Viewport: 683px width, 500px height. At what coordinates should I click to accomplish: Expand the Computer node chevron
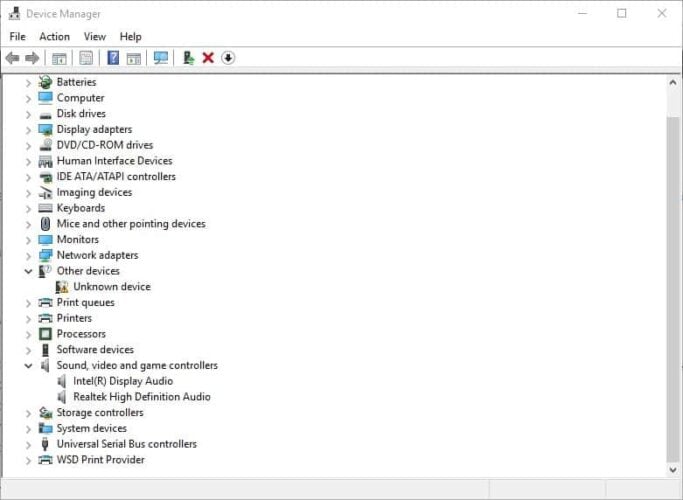28,98
